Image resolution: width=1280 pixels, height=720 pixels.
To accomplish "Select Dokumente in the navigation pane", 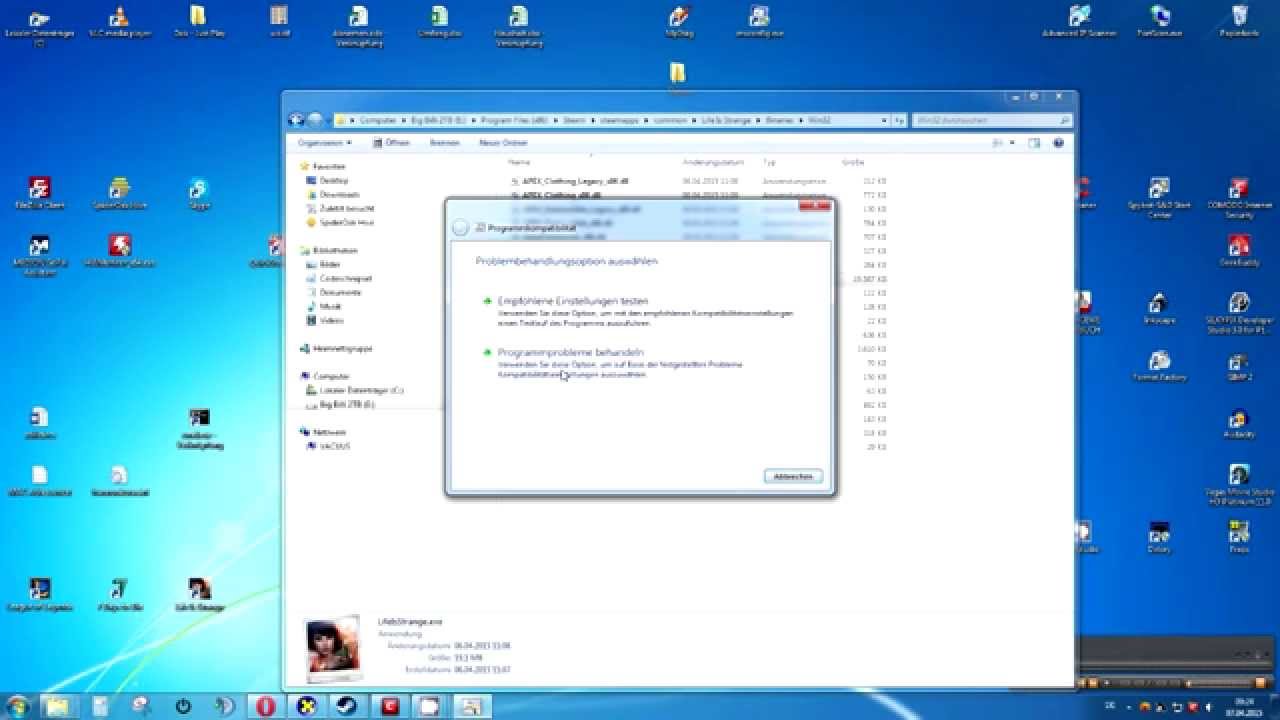I will tap(339, 292).
